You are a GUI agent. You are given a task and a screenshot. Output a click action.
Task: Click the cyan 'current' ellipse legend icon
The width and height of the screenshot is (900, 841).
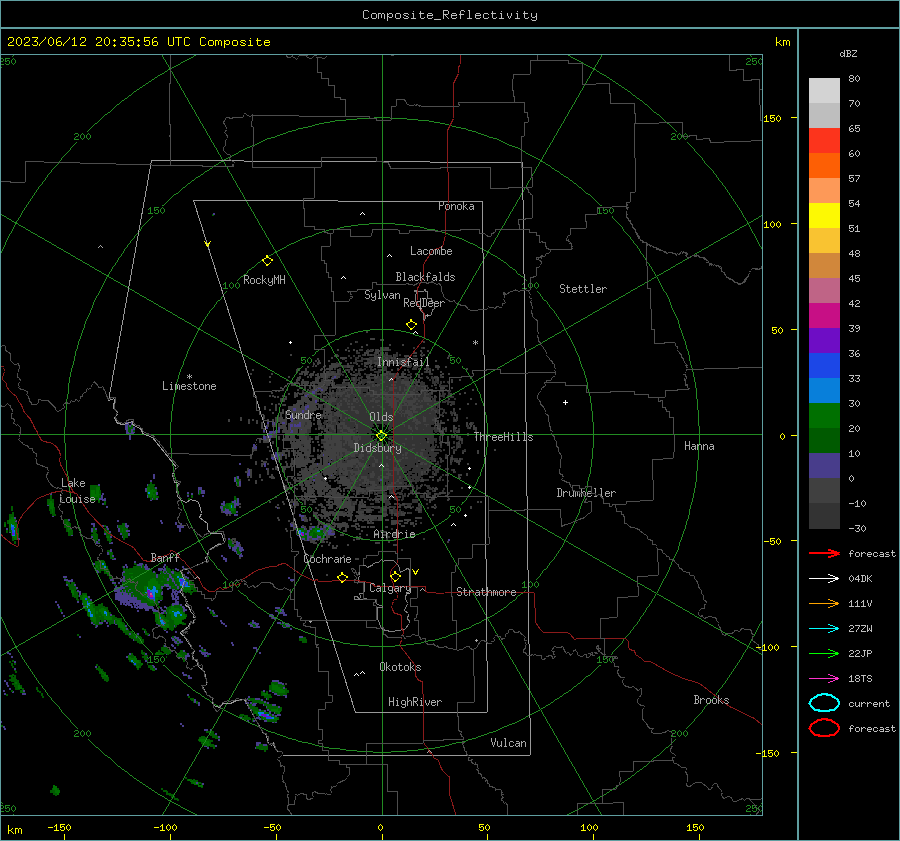(824, 703)
